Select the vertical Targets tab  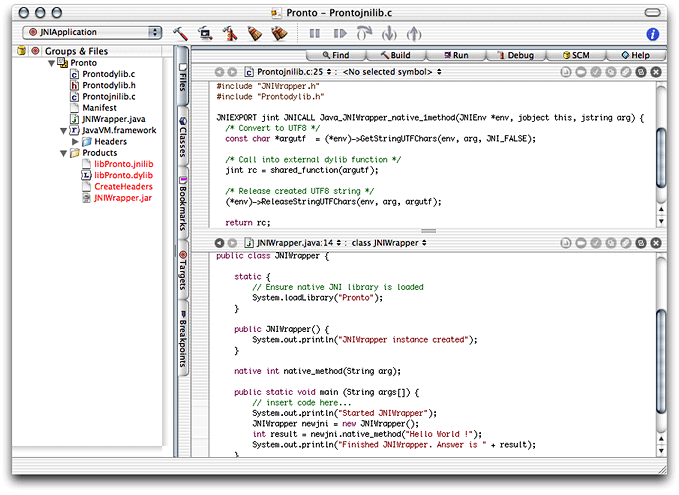point(183,271)
